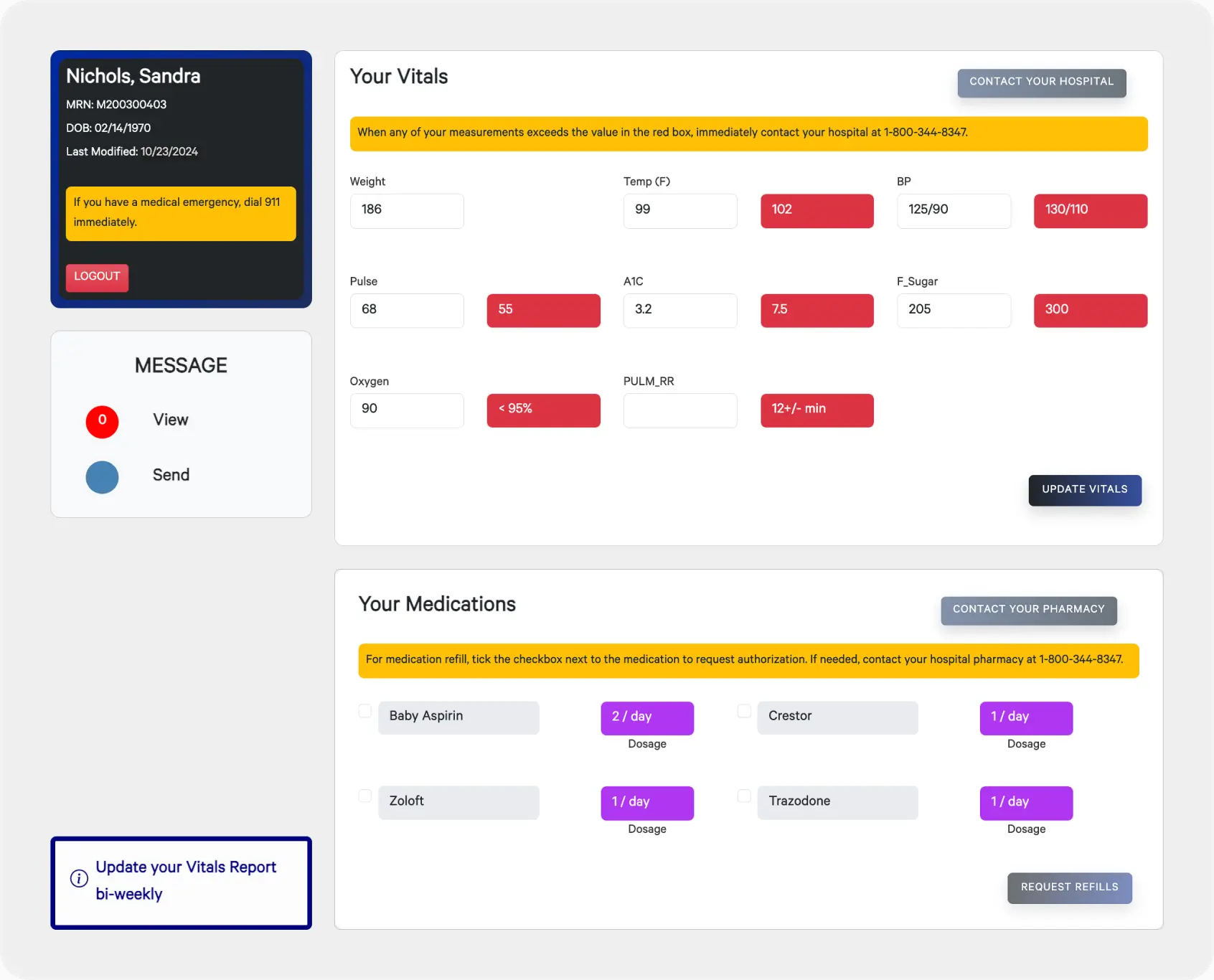Click the F_Sugar input field
Image resolution: width=1214 pixels, height=980 pixels.
click(x=954, y=311)
